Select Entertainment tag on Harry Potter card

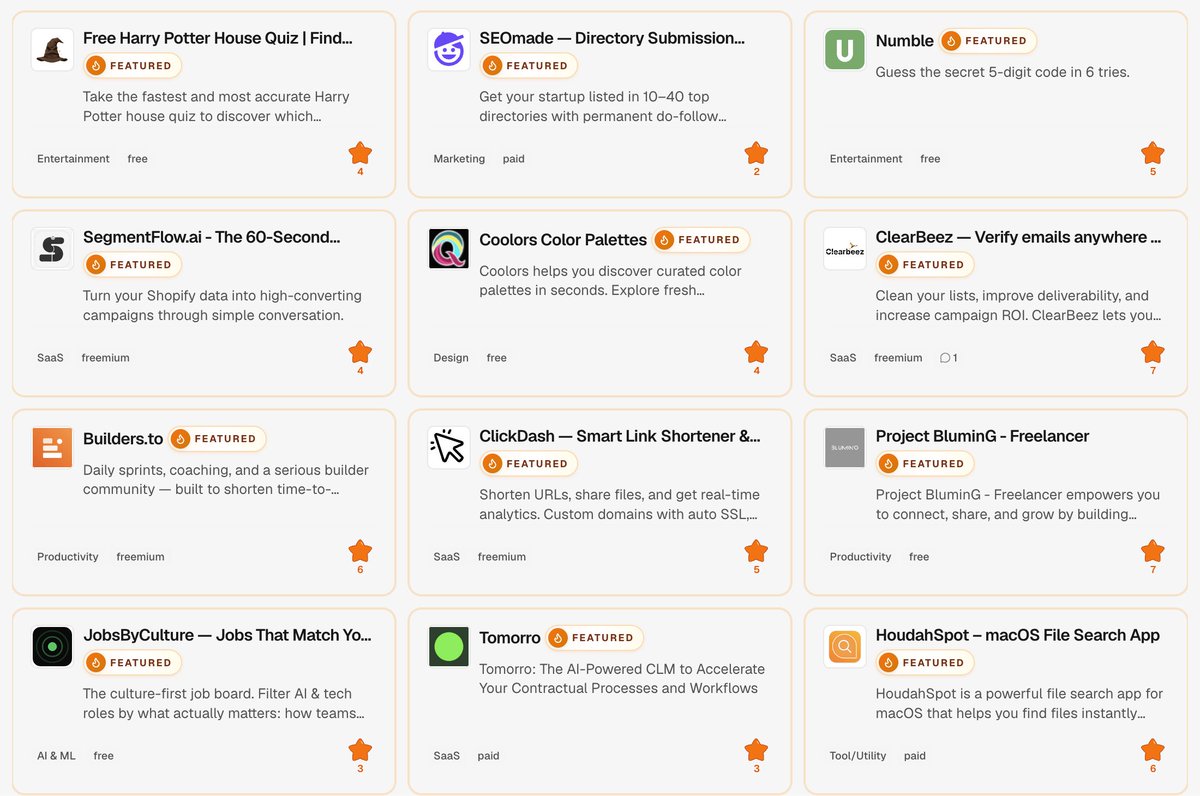pyautogui.click(x=73, y=159)
